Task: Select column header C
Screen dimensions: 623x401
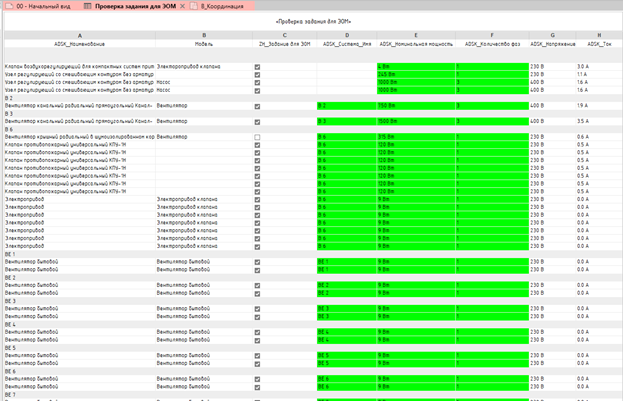Action: pyautogui.click(x=284, y=35)
